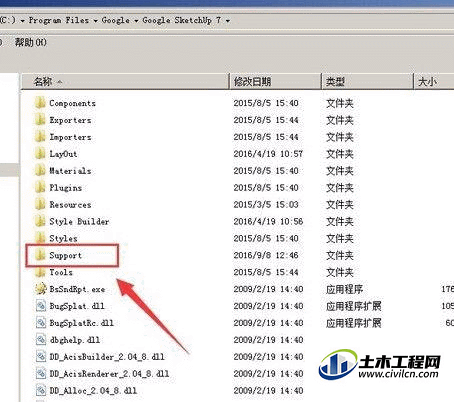
Task: Click the dbghelp.dll file name
Action: point(75,340)
